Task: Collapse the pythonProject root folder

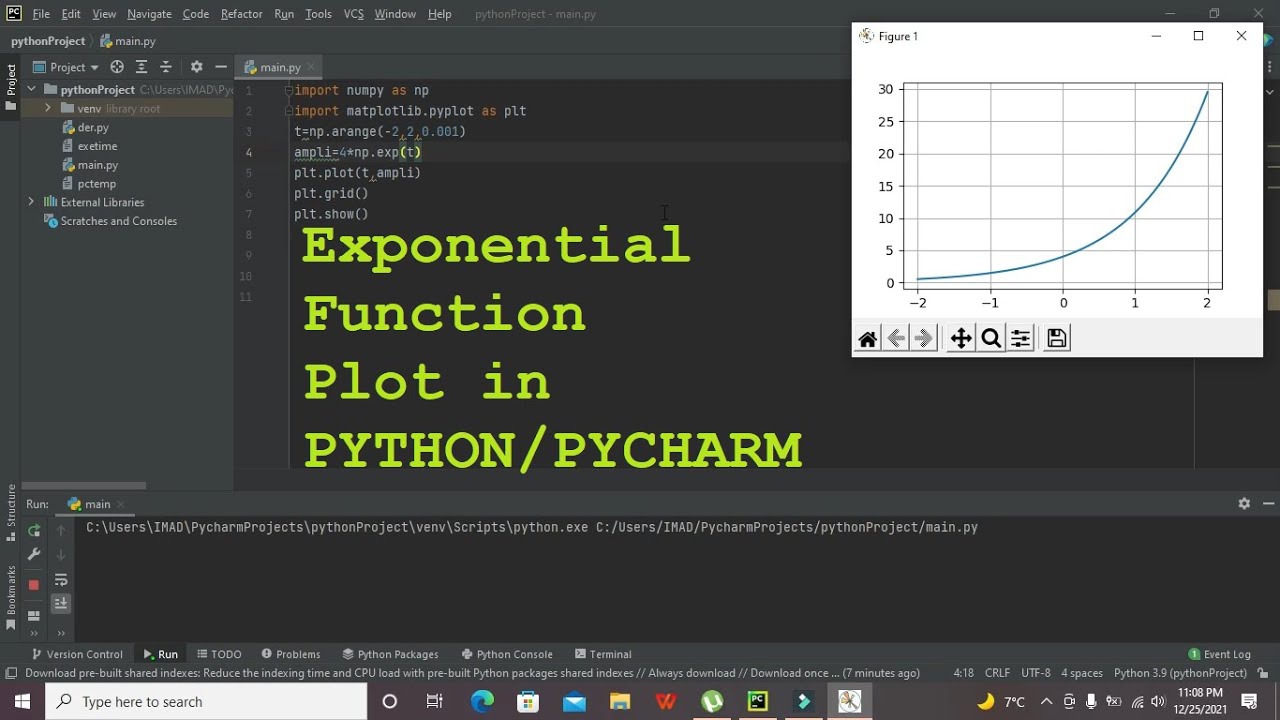Action: coord(32,90)
